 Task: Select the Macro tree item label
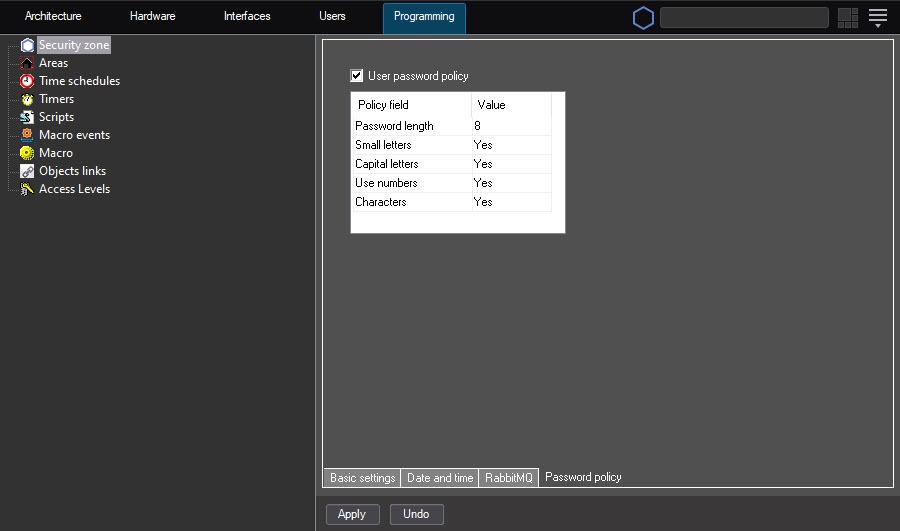pyautogui.click(x=56, y=153)
